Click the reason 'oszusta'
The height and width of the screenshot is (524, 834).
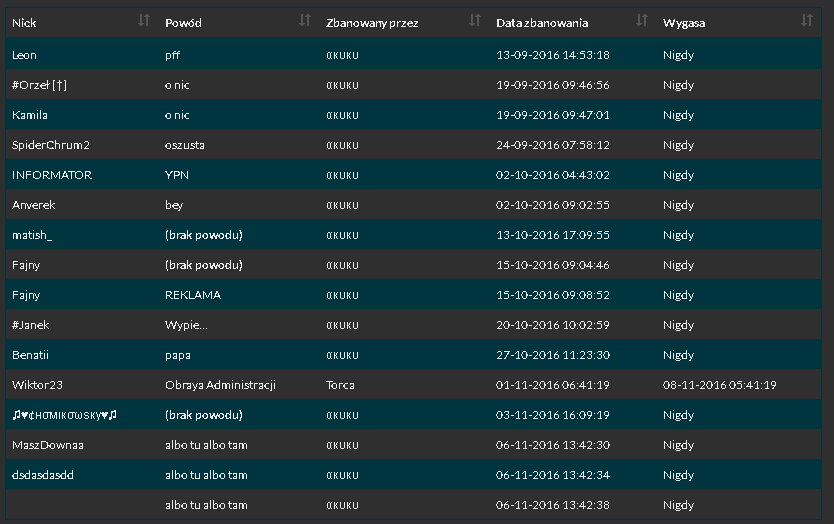pyautogui.click(x=185, y=145)
